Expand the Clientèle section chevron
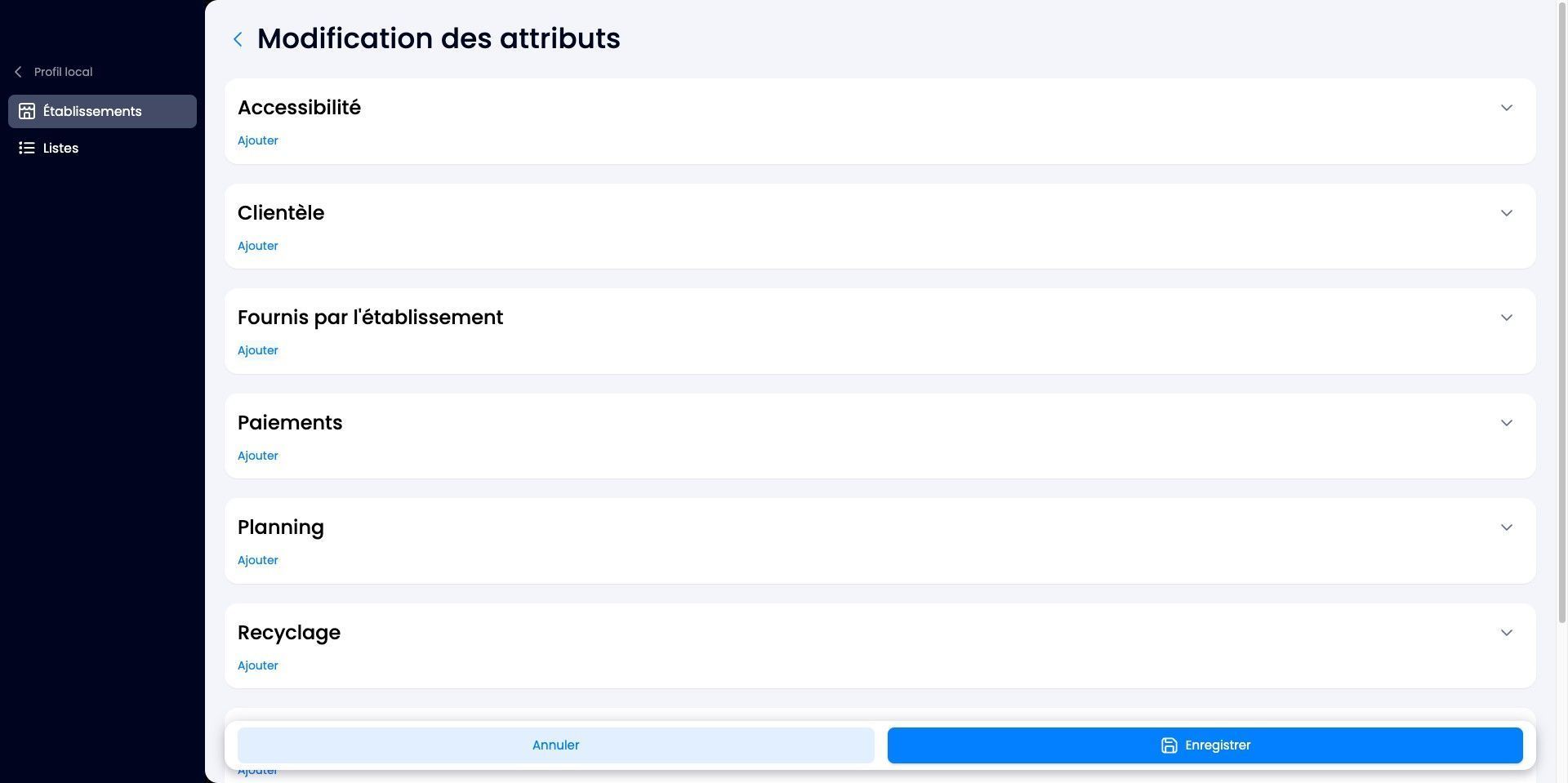This screenshot has height=783, width=1568. tap(1506, 213)
